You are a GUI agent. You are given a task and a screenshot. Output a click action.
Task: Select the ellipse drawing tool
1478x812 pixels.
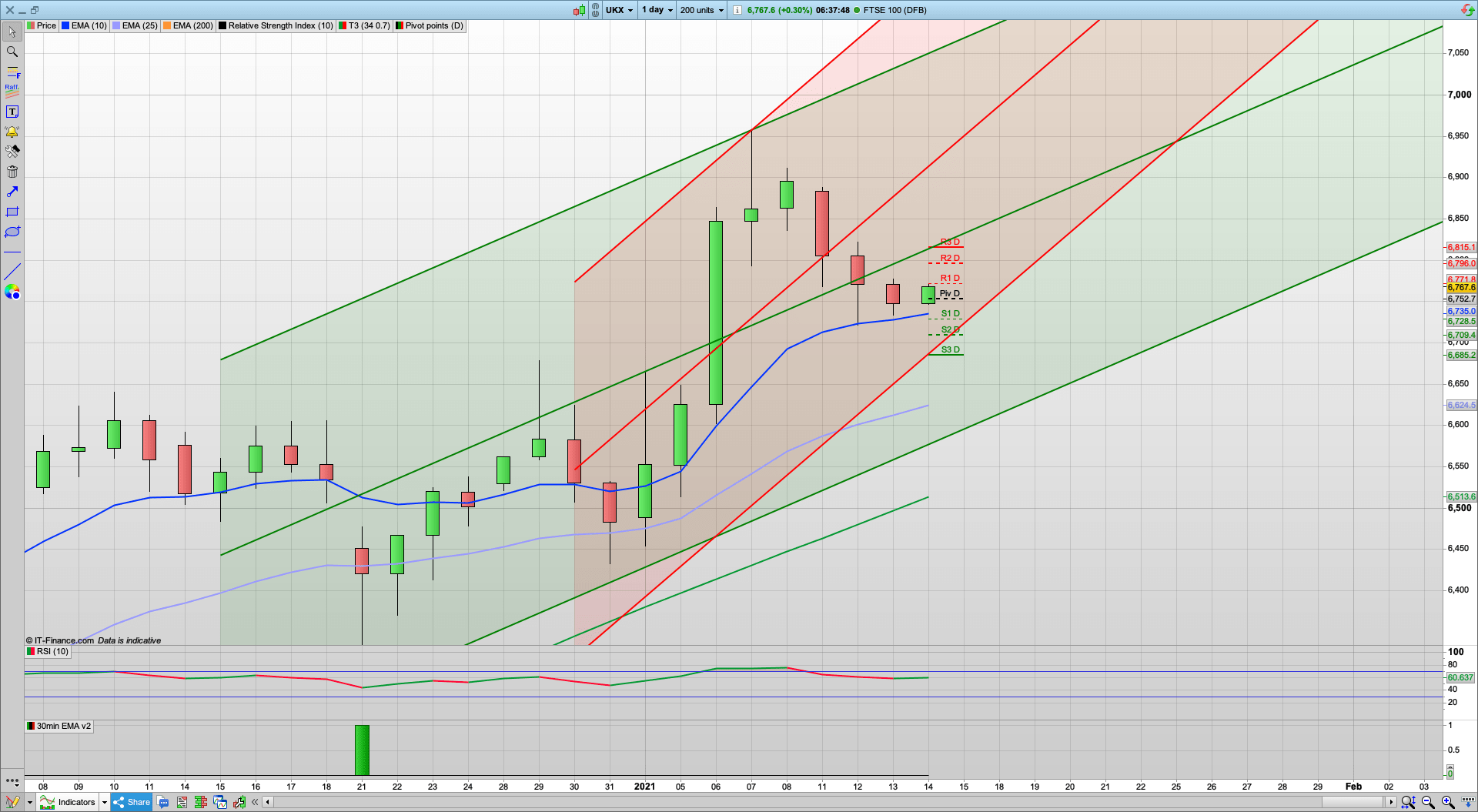(x=12, y=232)
